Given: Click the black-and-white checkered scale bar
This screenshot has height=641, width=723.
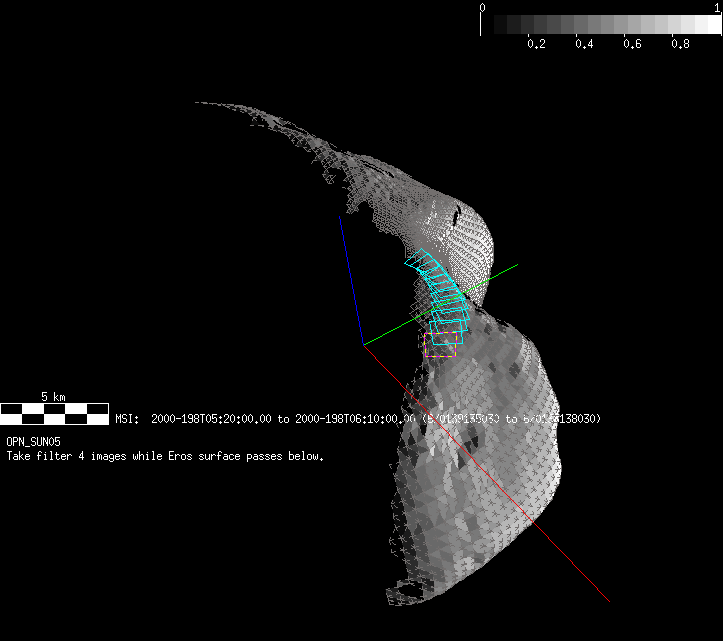Looking at the screenshot, I should tap(54, 412).
